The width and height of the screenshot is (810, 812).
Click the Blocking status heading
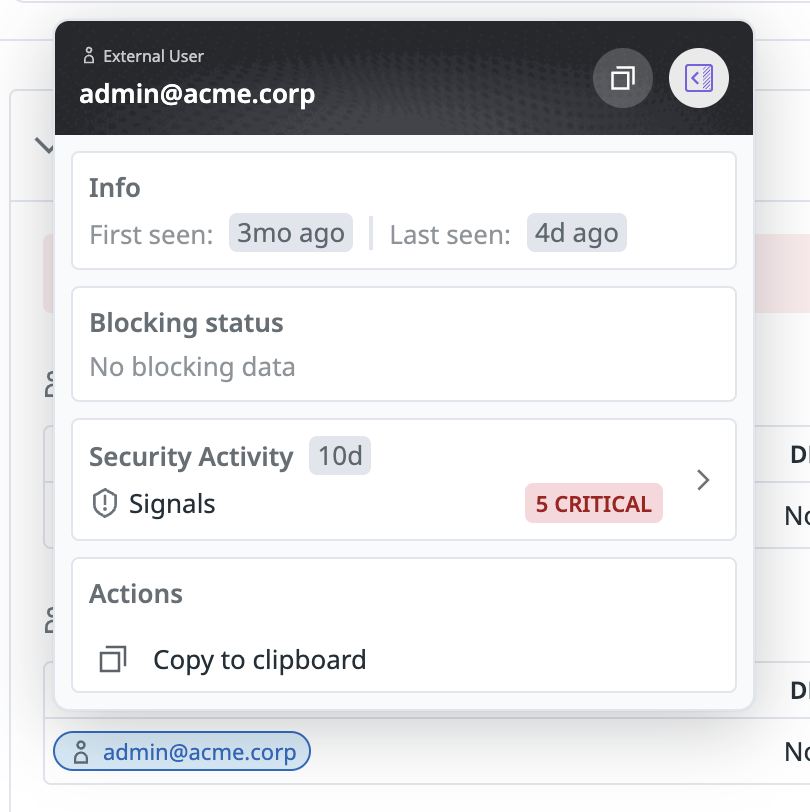(186, 323)
